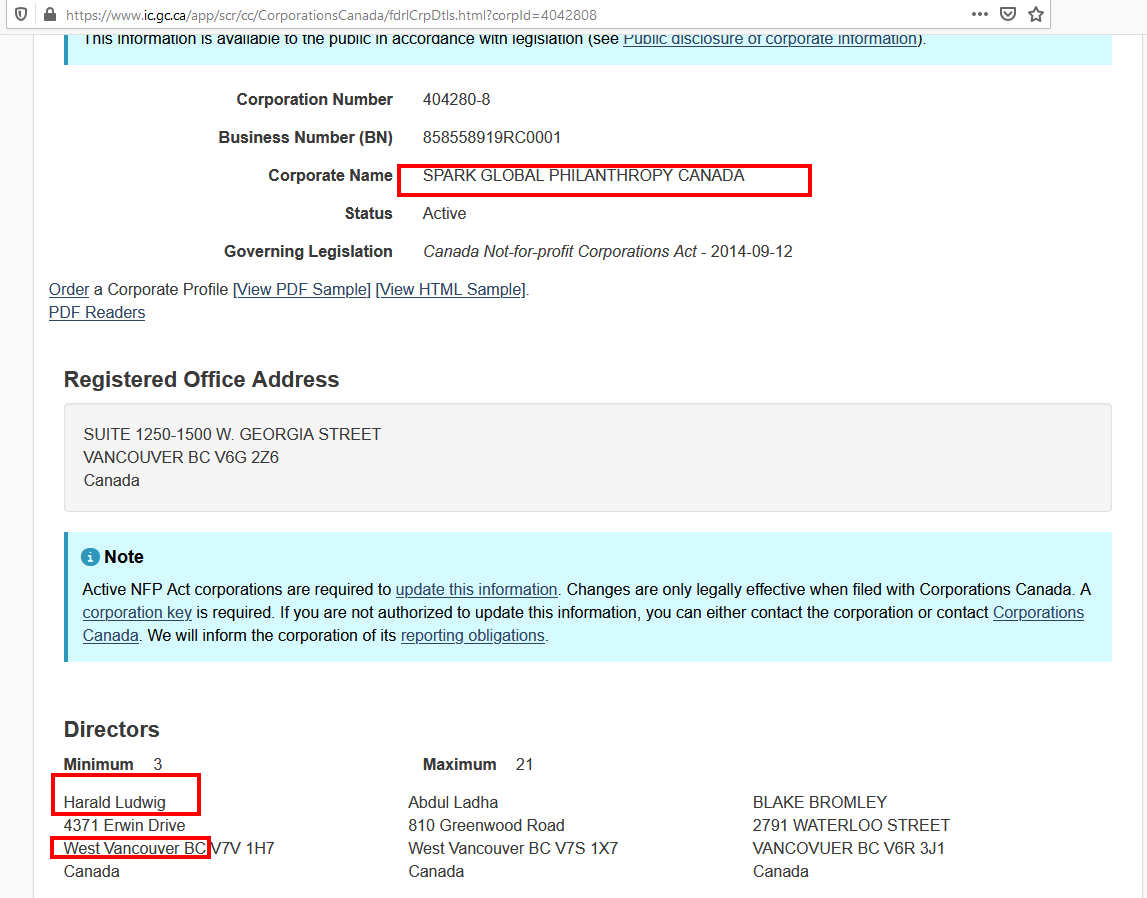
Task: Bookmark this page with the star icon
Action: (1036, 15)
